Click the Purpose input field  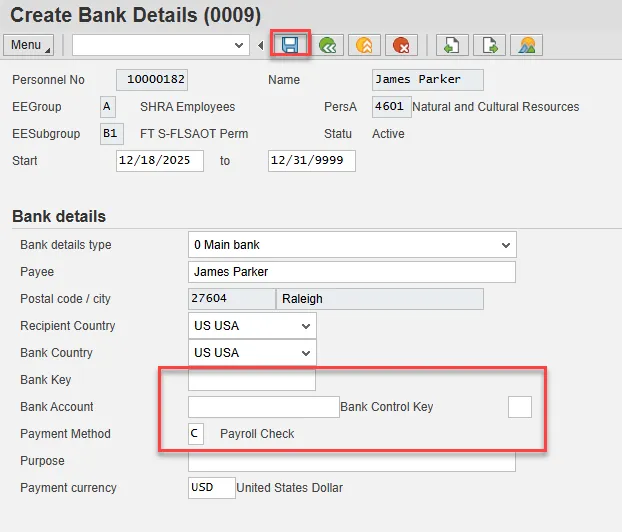point(352,461)
